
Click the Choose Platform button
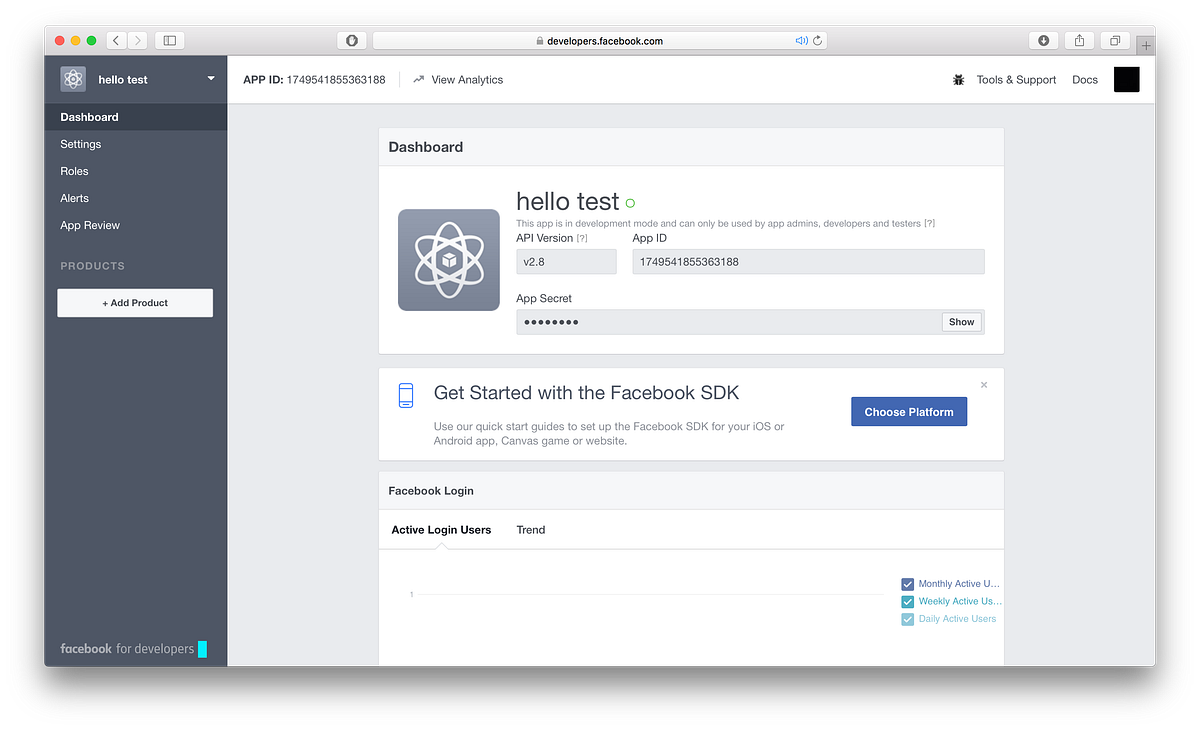pos(908,411)
